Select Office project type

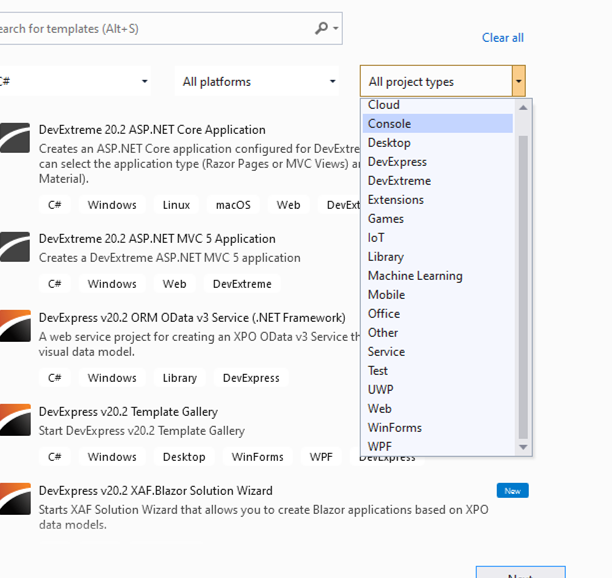coord(438,313)
